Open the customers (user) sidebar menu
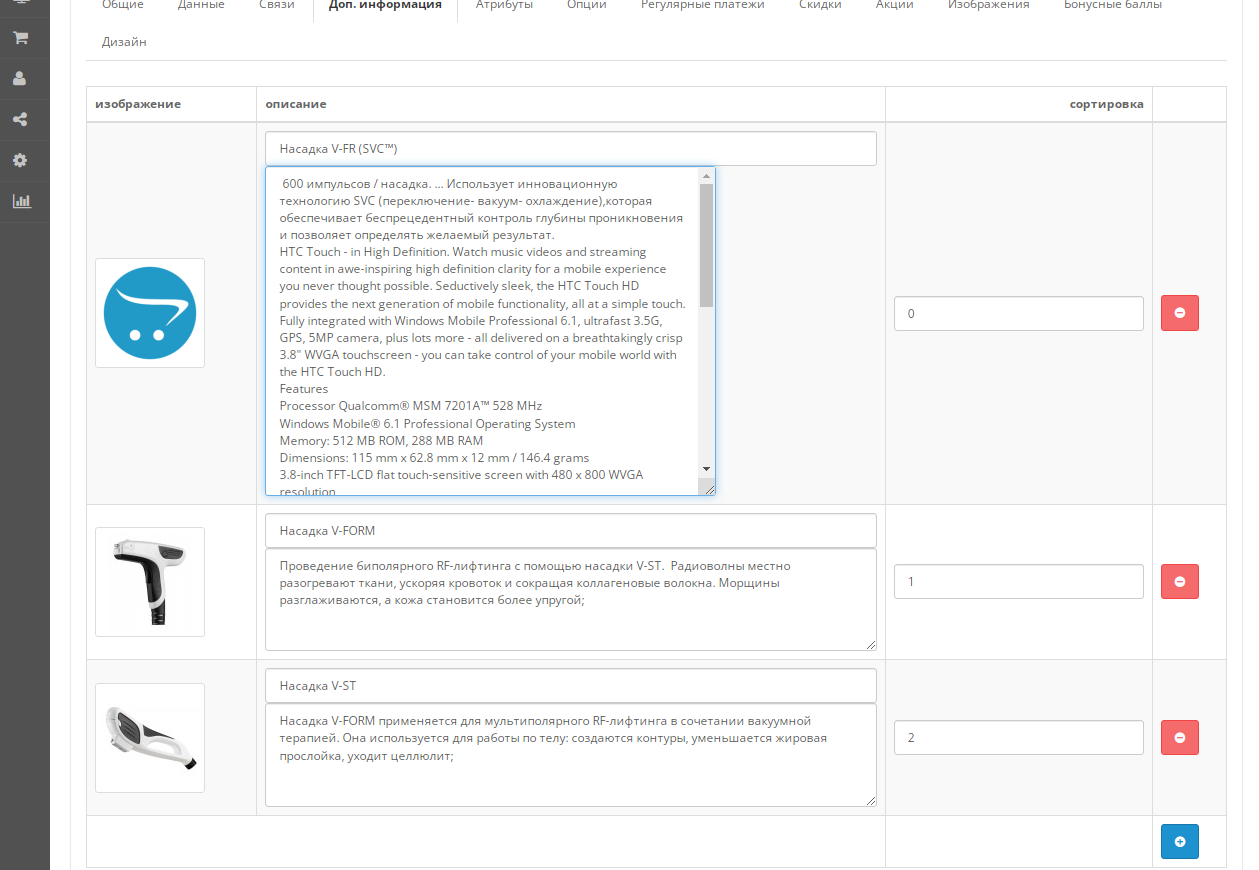The image size is (1259, 870). pyautogui.click(x=19, y=78)
